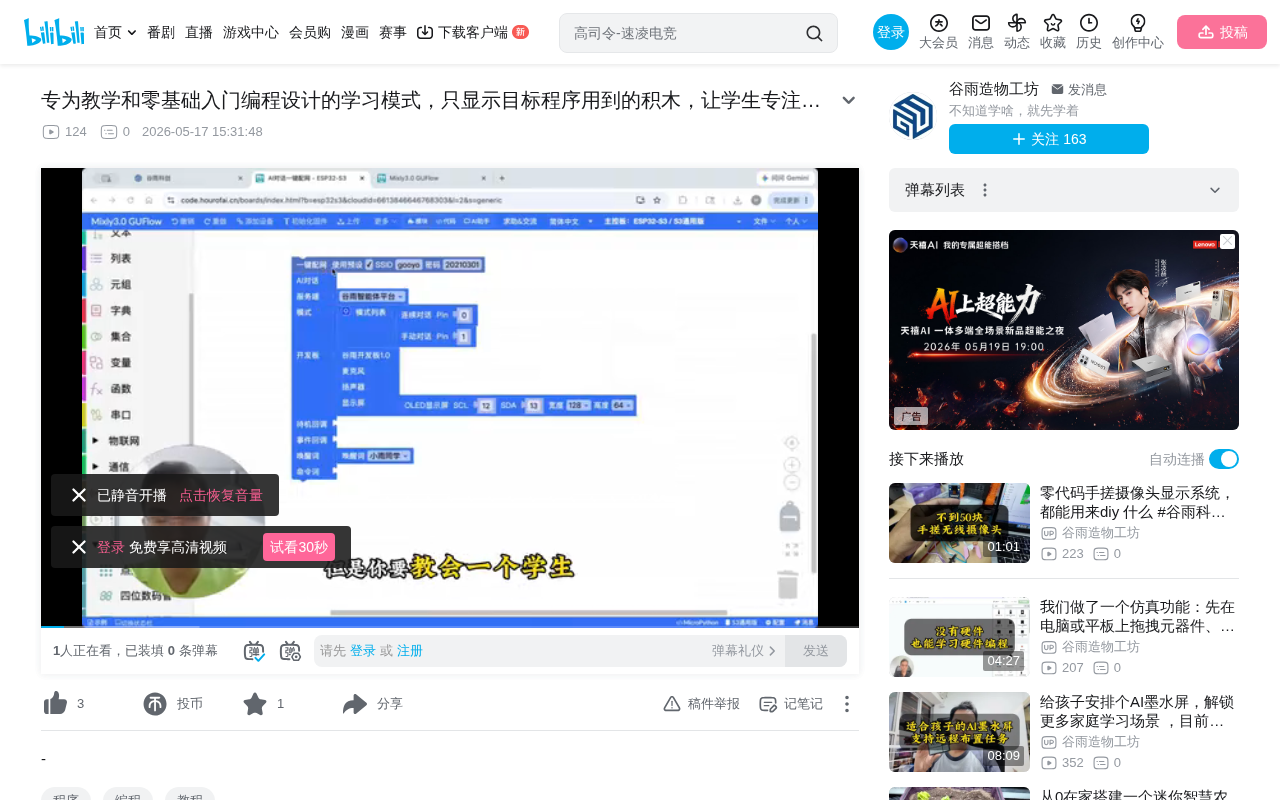Open the 游戏中心 game center
The width and height of the screenshot is (1280, 800).
pos(251,32)
